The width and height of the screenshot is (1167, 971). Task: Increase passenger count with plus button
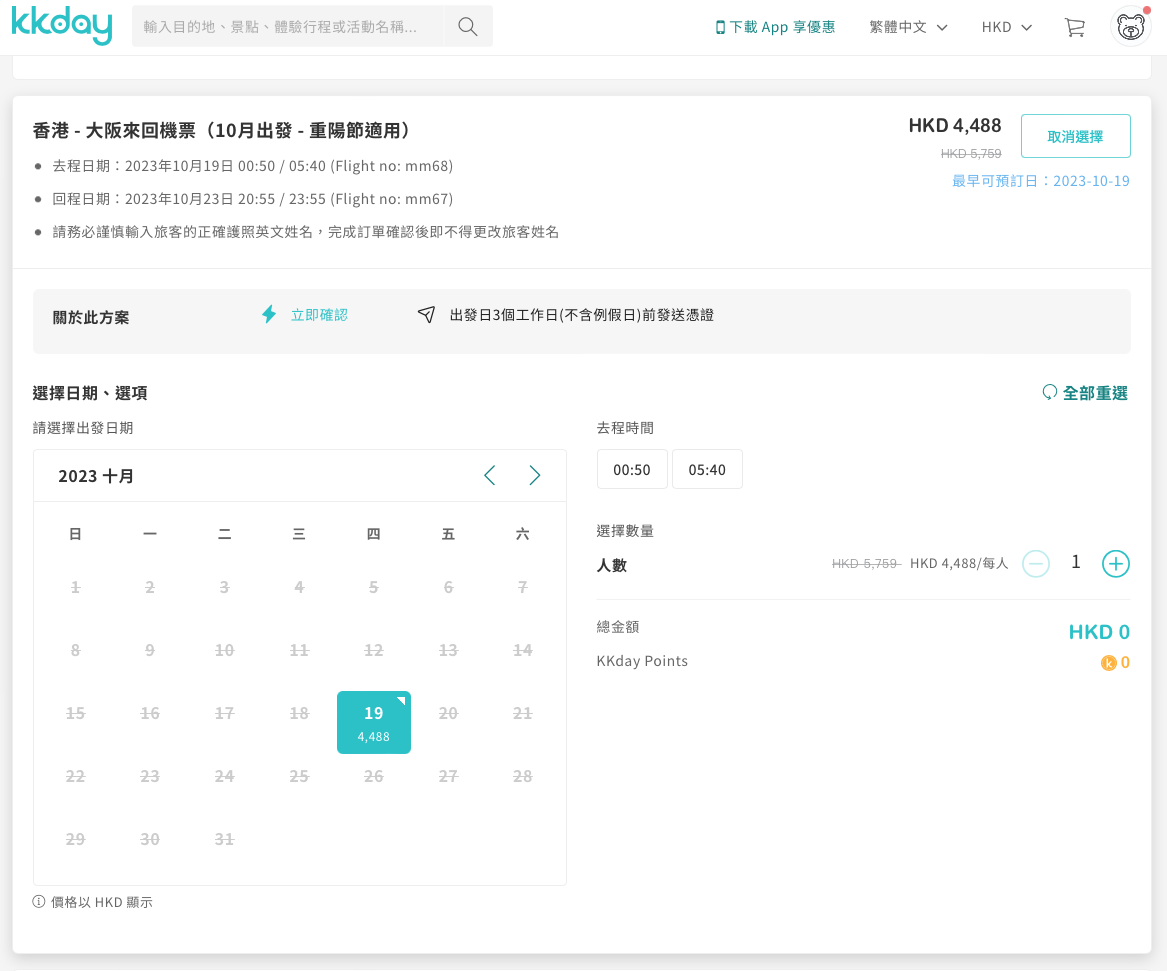(1115, 564)
